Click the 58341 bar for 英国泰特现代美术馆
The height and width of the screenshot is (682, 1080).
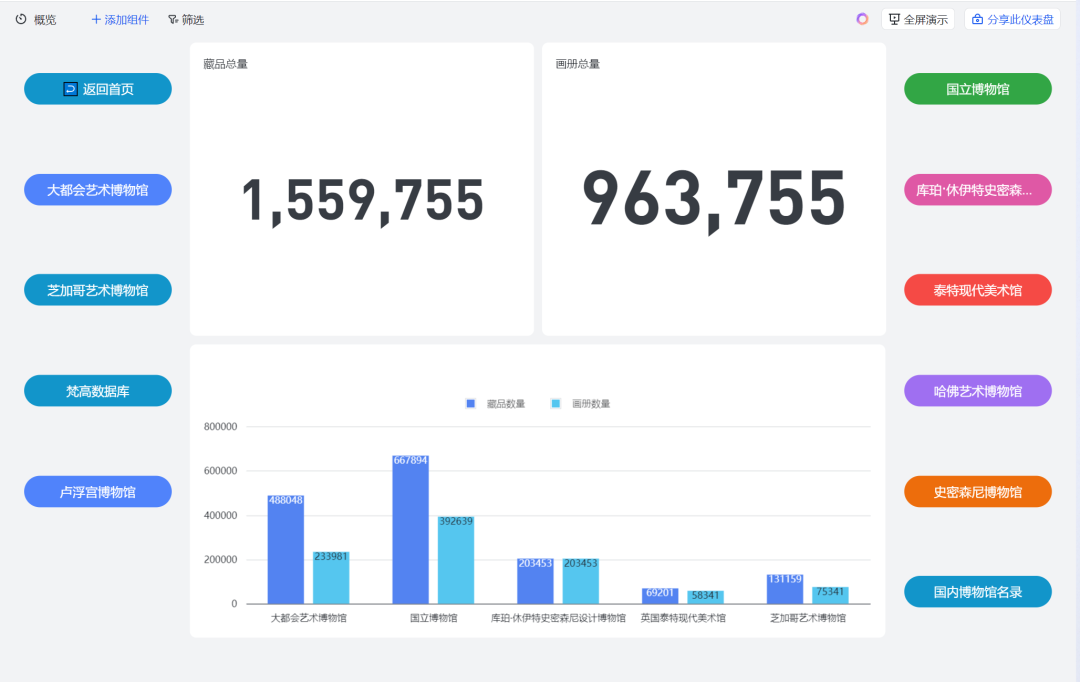pyautogui.click(x=705, y=597)
